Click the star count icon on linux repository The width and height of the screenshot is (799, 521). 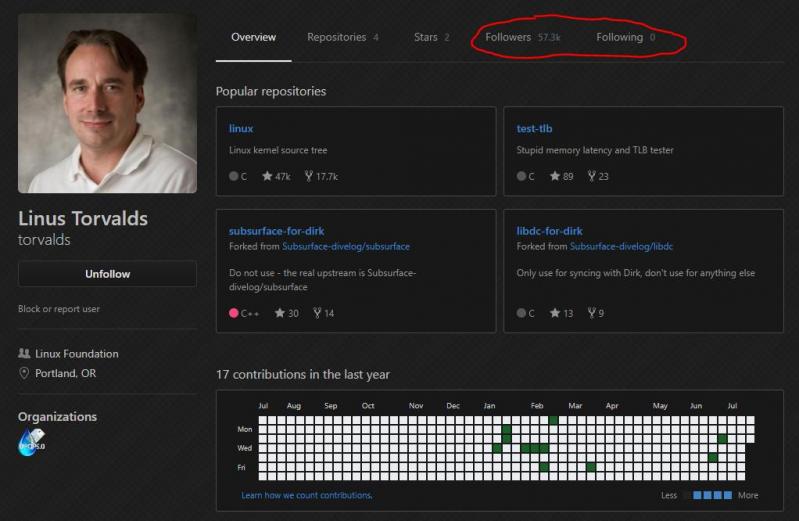pos(268,176)
